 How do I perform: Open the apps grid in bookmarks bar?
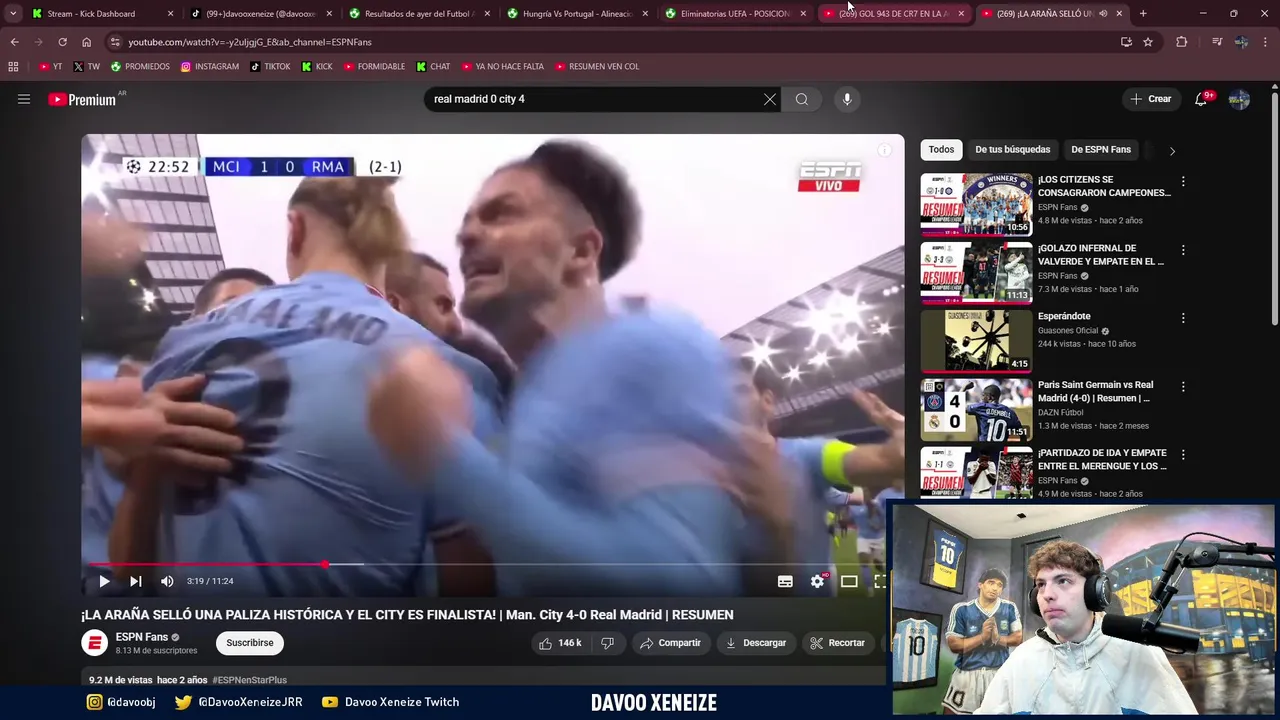(13, 66)
